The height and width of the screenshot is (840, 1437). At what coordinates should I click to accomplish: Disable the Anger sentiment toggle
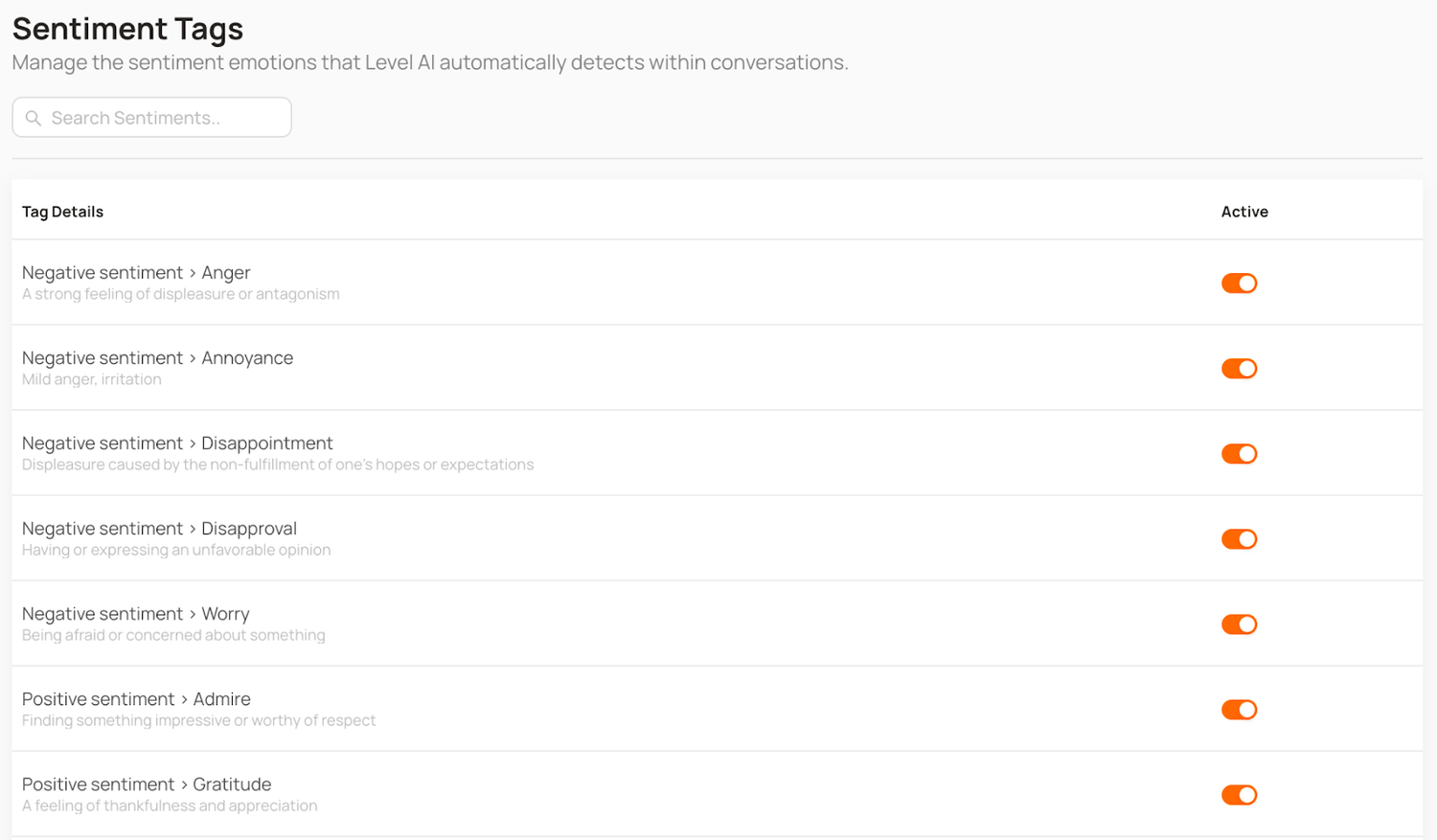point(1239,284)
